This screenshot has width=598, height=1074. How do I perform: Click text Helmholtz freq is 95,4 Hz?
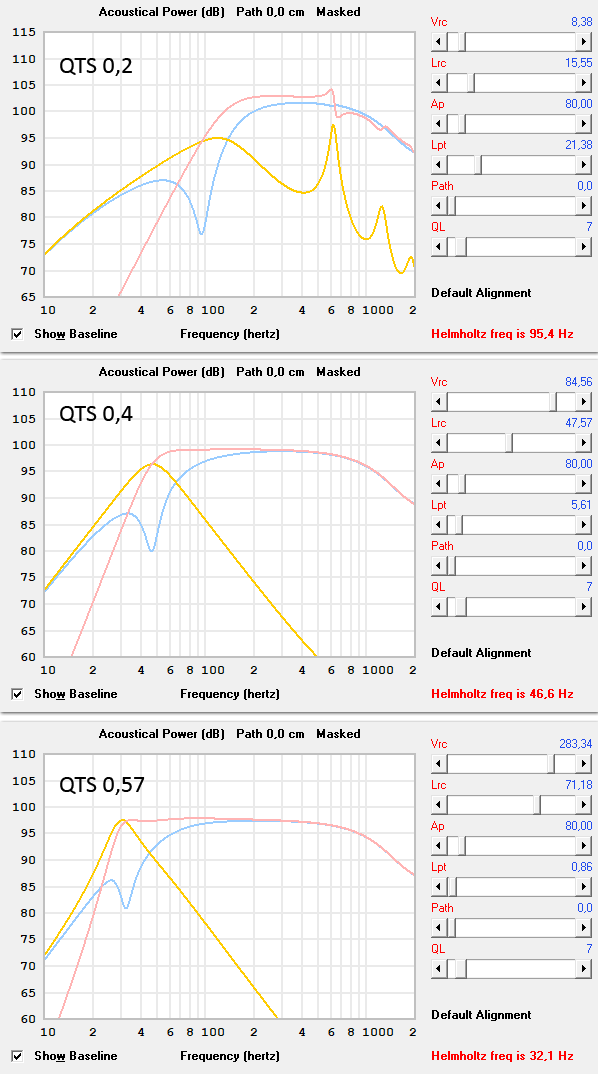pos(502,334)
